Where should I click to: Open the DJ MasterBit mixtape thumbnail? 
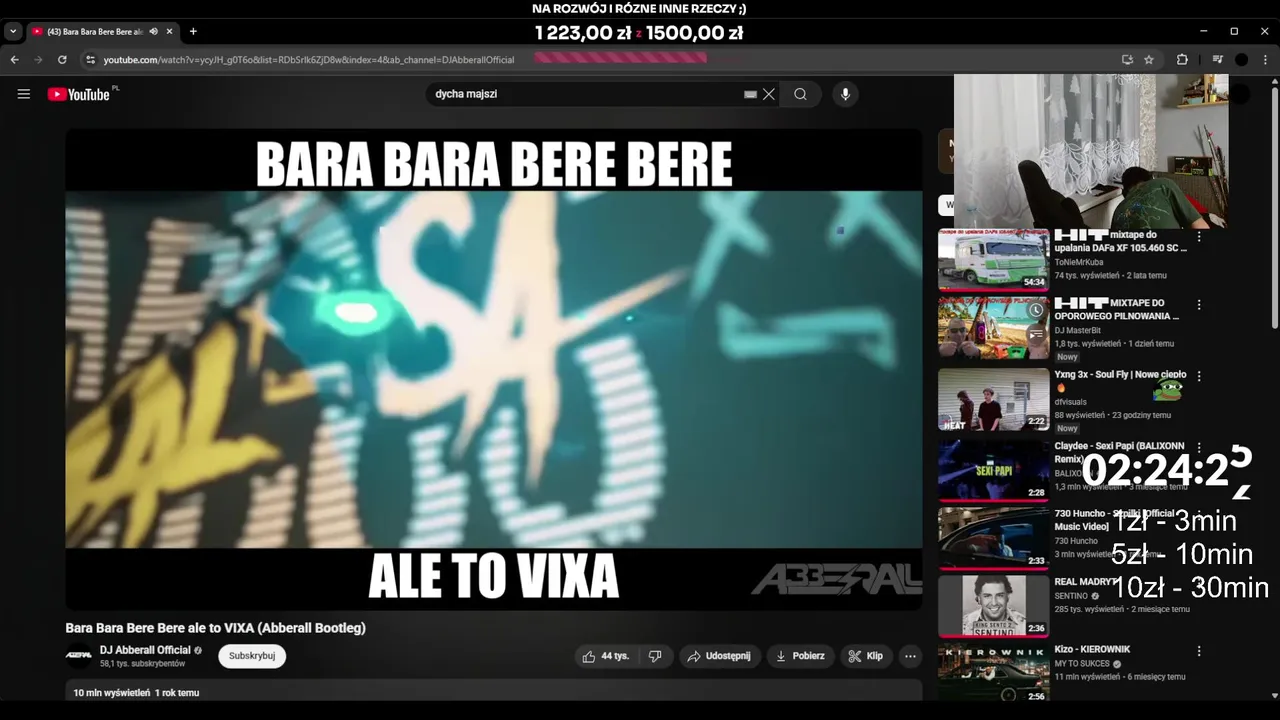click(x=993, y=329)
